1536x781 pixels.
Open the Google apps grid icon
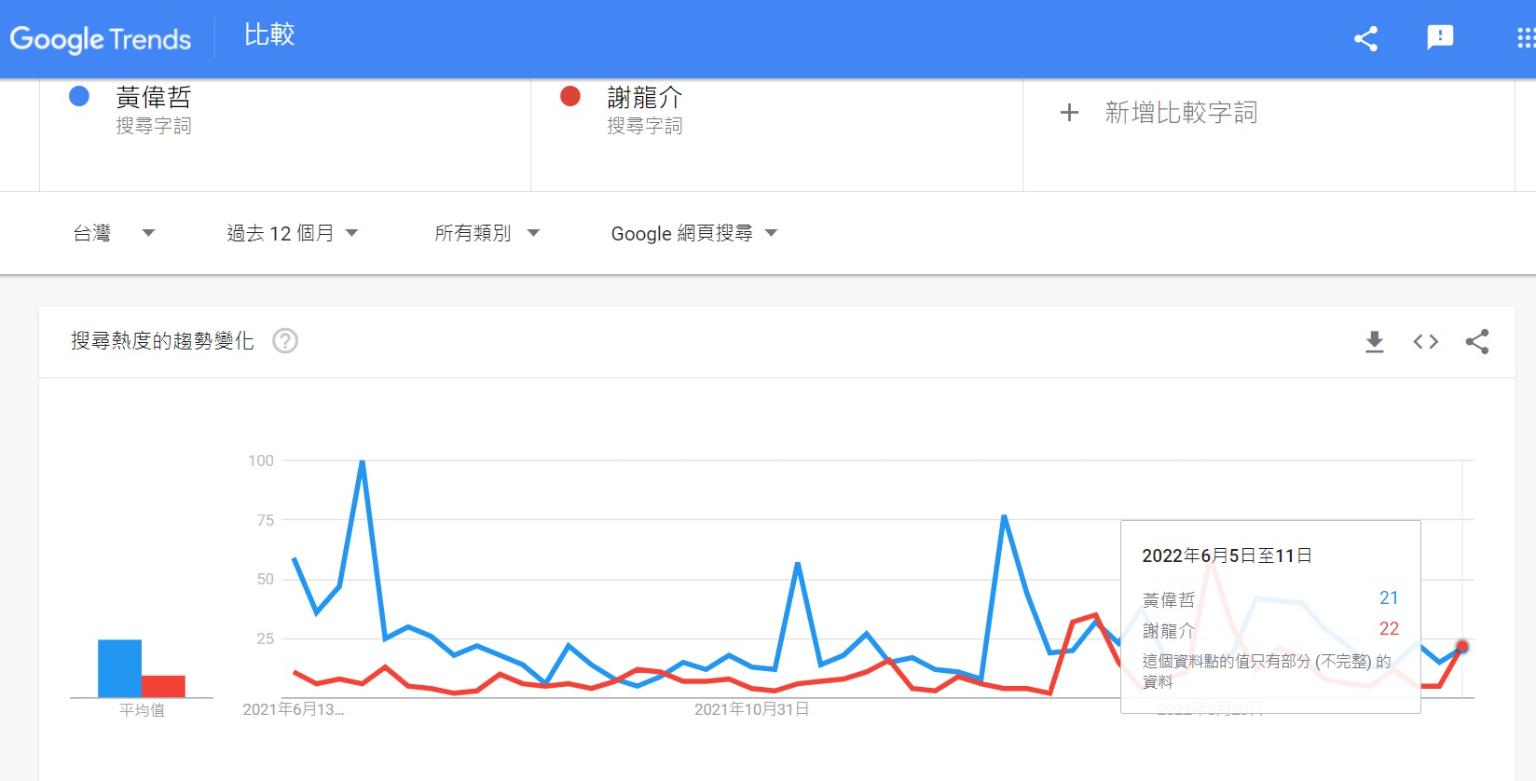[1525, 38]
